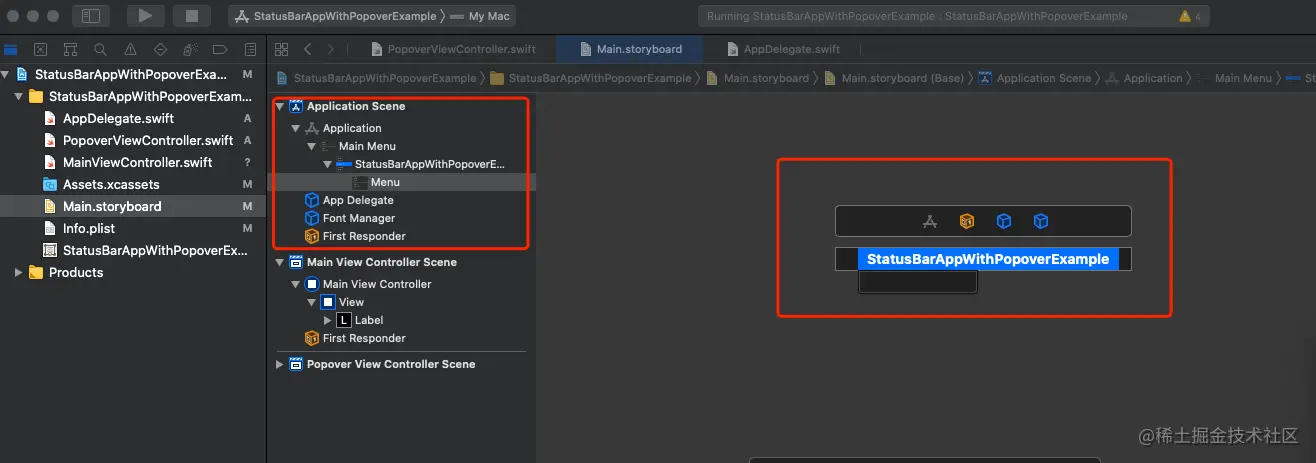Go forward in editor history

coord(331,49)
